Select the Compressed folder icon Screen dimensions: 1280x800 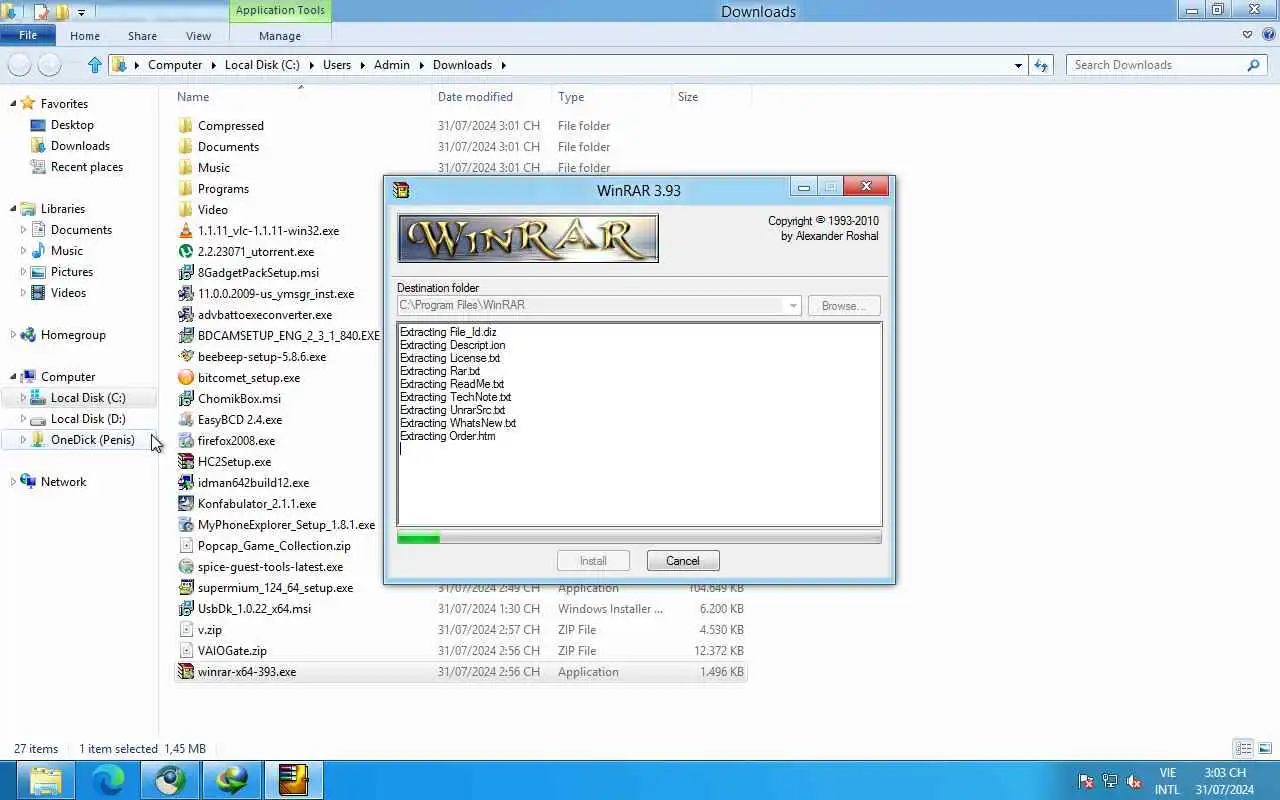[185, 126]
